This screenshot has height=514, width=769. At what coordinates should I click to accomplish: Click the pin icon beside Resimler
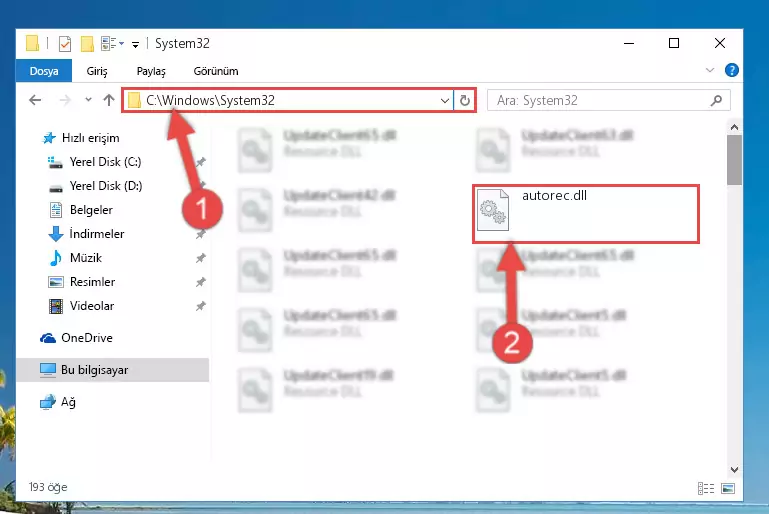[x=201, y=282]
